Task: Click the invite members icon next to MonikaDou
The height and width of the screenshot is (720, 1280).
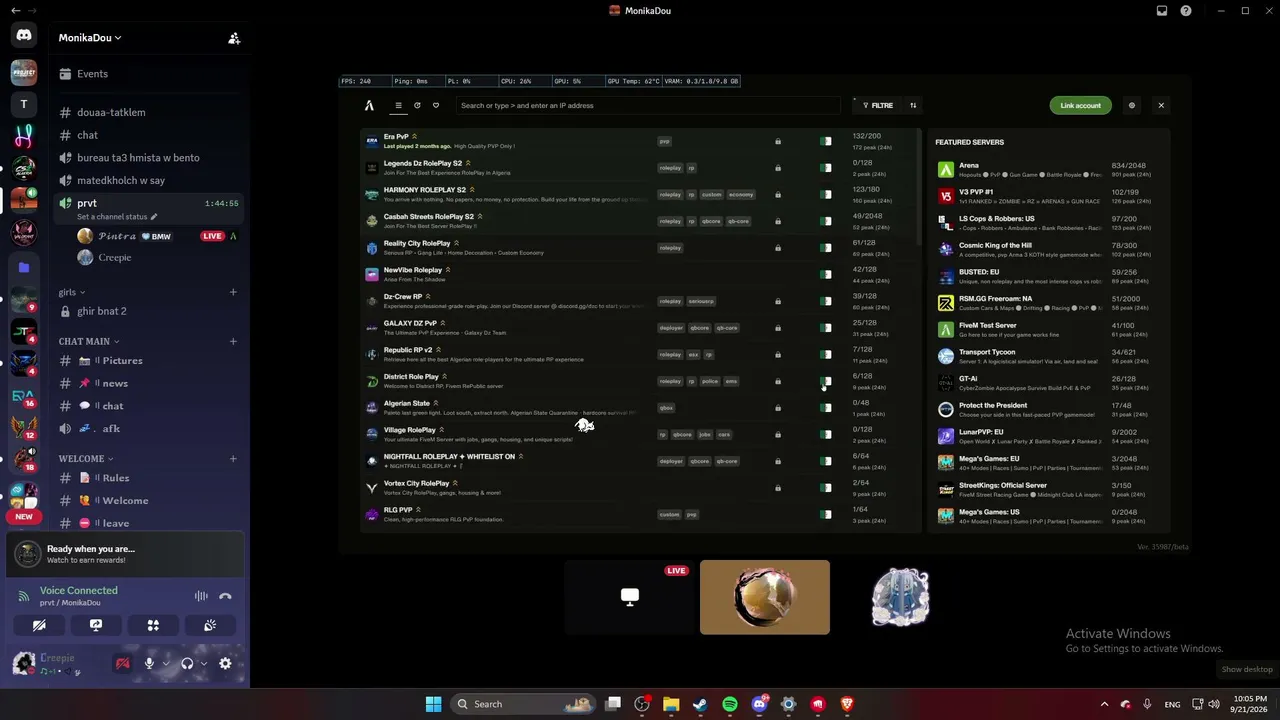Action: click(234, 38)
